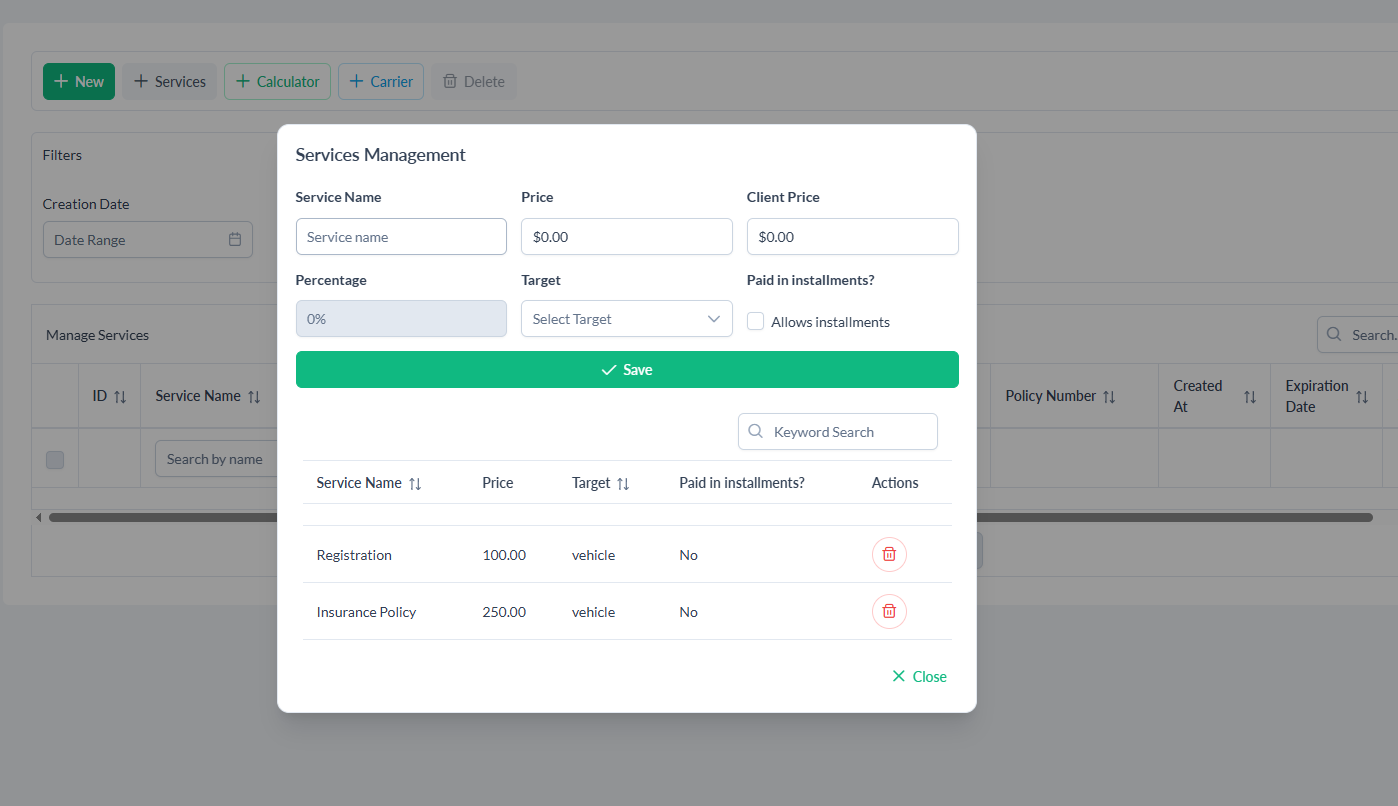Click the New button in toolbar
This screenshot has width=1398, height=806.
[79, 82]
